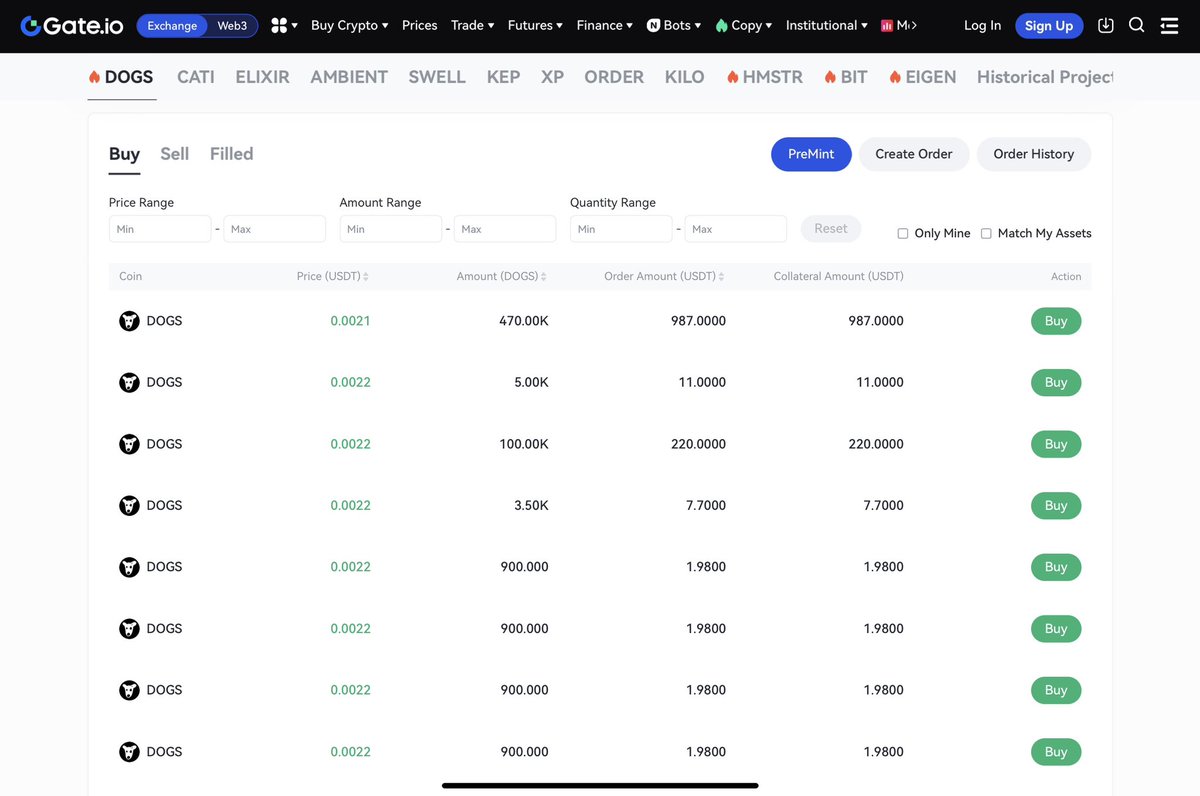The width and height of the screenshot is (1200, 796).
Task: Click flame icon next to HMSTR
Action: (733, 77)
